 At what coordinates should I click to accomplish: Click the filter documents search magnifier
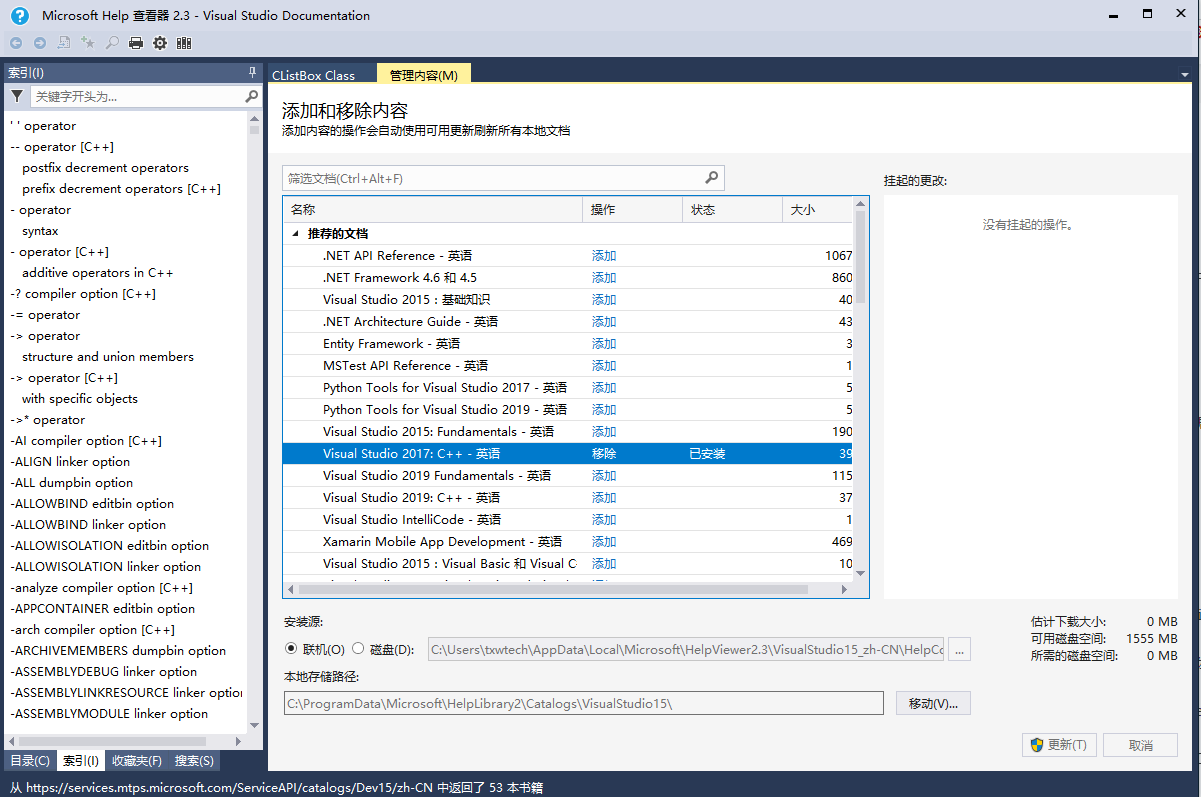tap(712, 178)
